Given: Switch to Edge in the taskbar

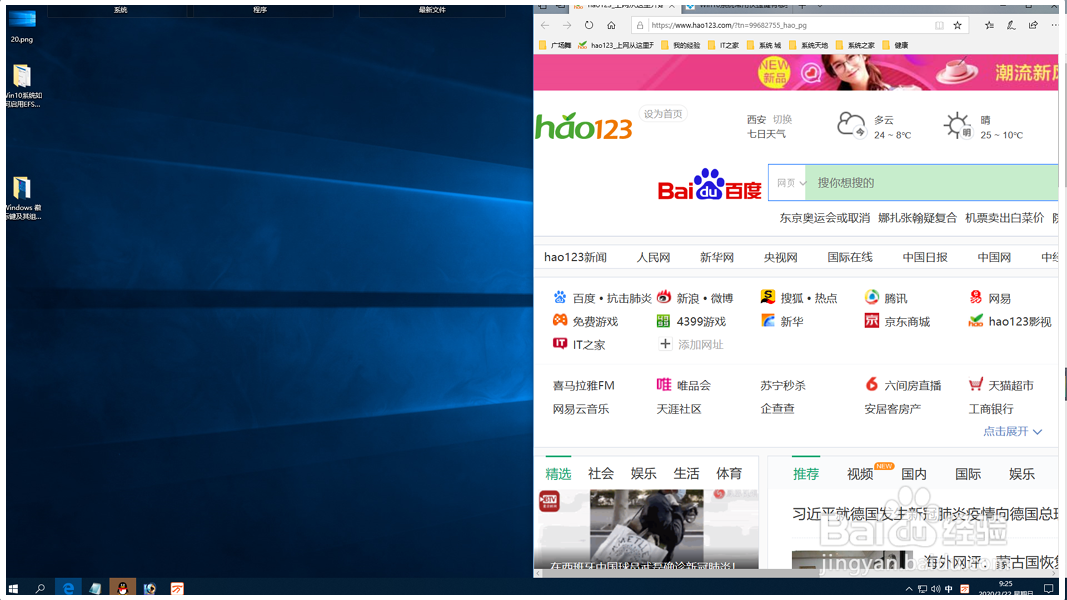Looking at the screenshot, I should 68,588.
